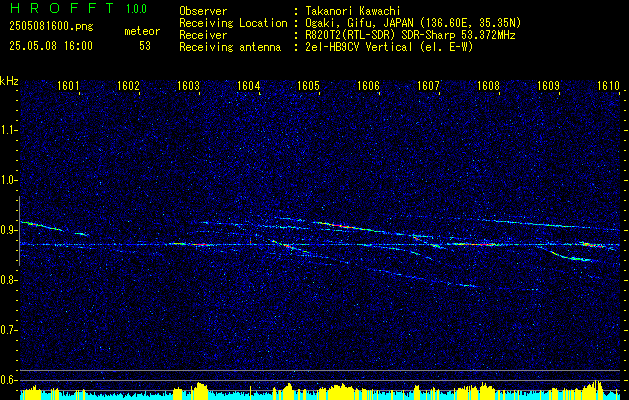629x400 pixels.
Task: Click the 1601 time marker
Action: click(x=68, y=85)
